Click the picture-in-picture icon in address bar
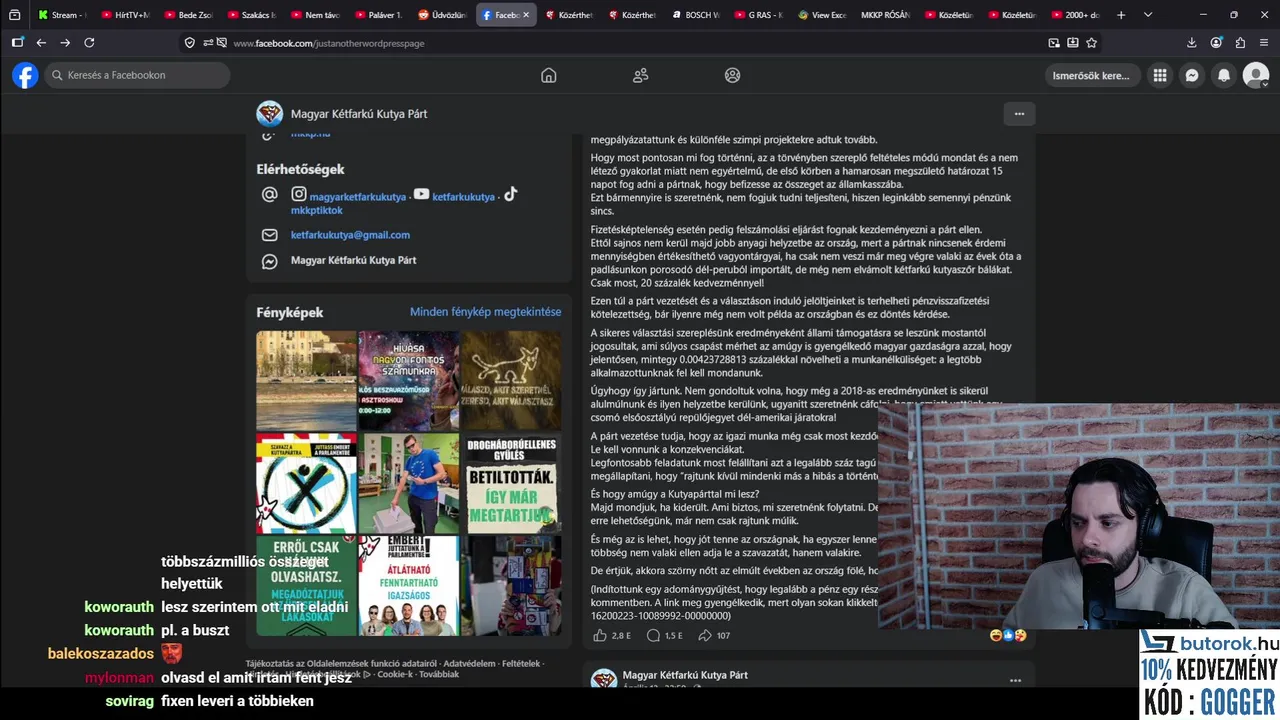This screenshot has height=720, width=1280. [1054, 43]
